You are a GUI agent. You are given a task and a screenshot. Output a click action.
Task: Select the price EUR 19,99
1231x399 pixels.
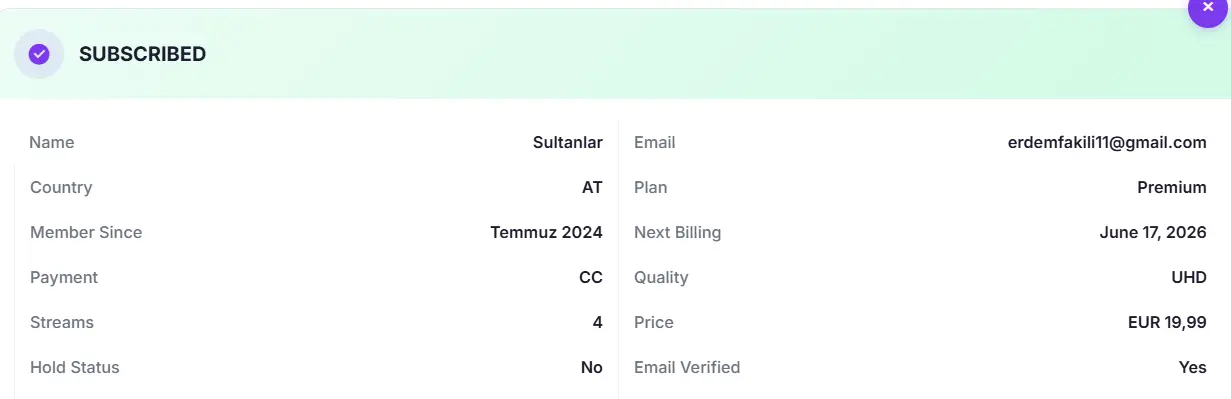pos(1167,322)
